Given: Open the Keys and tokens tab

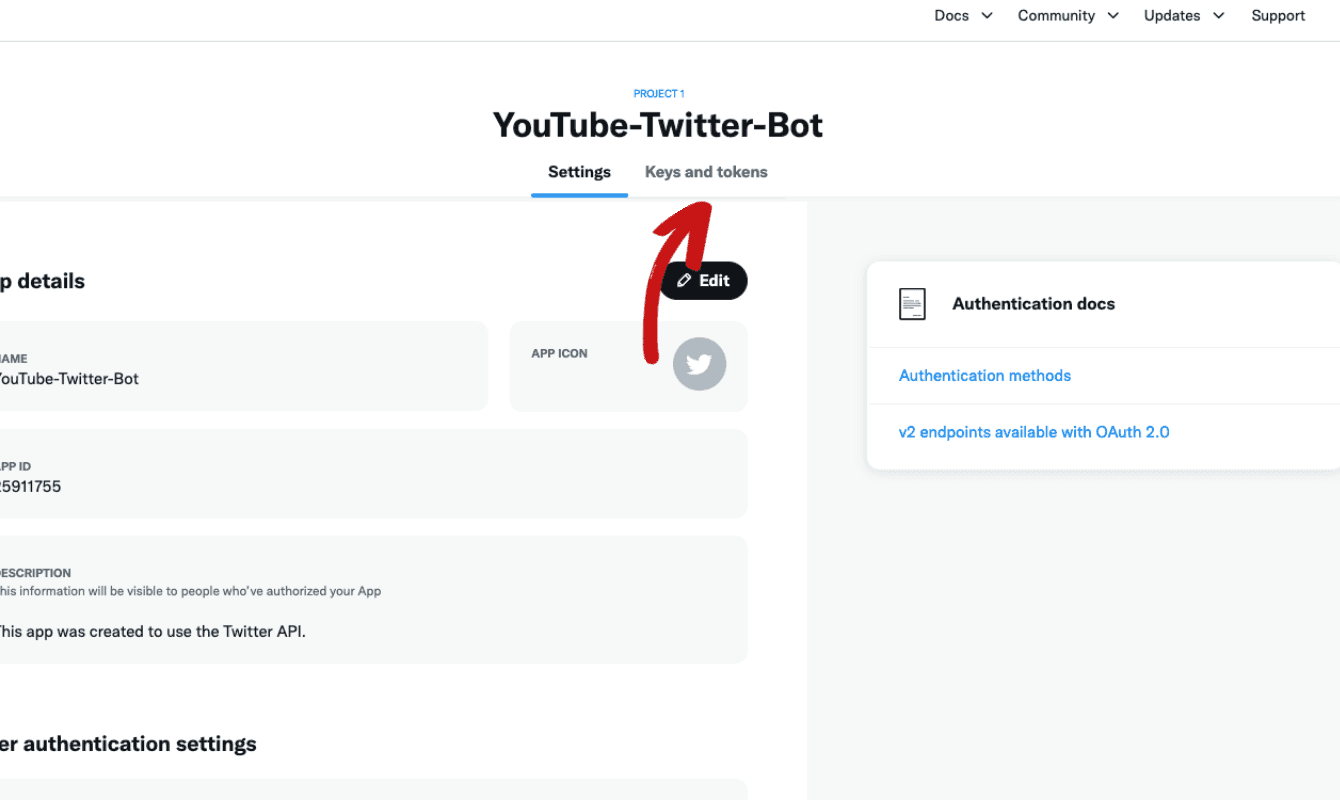Looking at the screenshot, I should 706,172.
